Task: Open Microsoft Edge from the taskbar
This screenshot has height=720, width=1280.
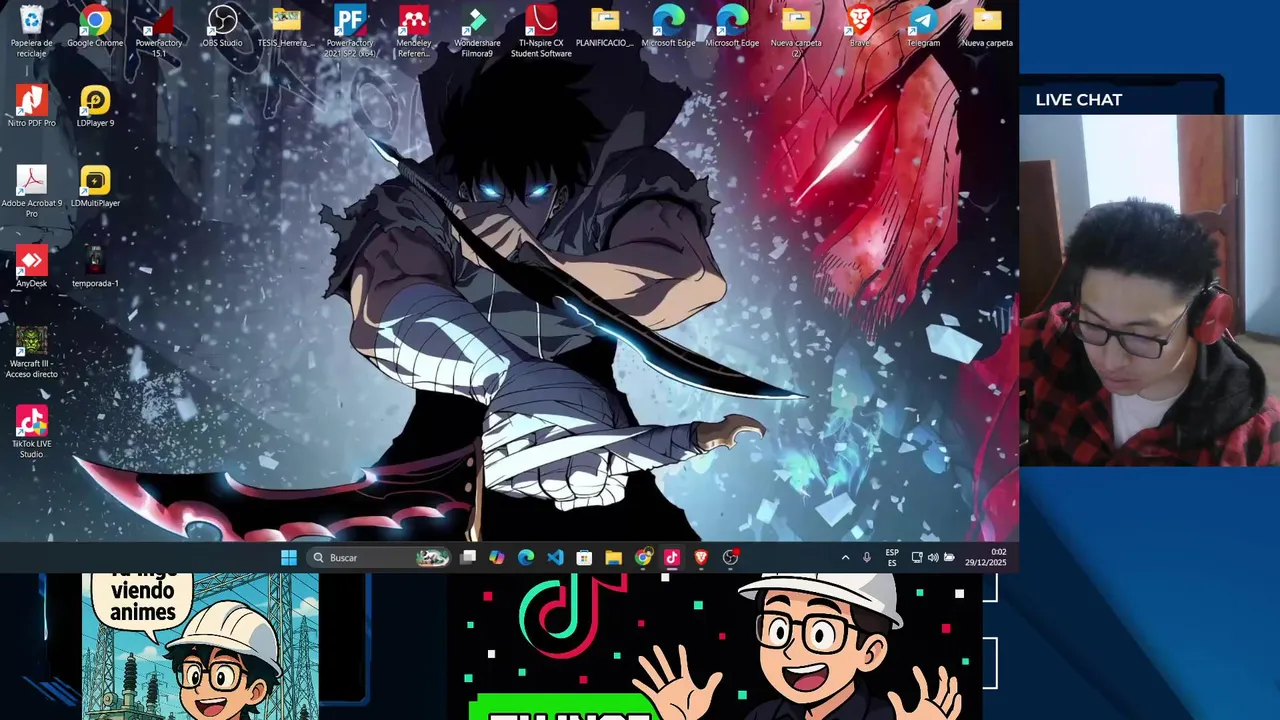Action: pos(526,558)
